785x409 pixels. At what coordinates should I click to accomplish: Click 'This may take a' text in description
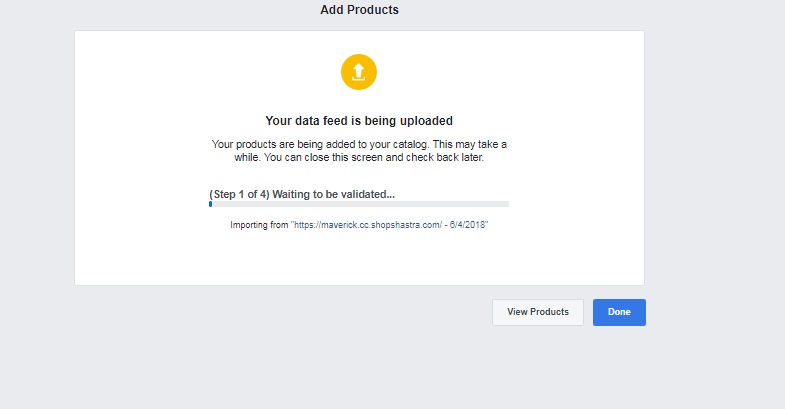click(x=470, y=144)
